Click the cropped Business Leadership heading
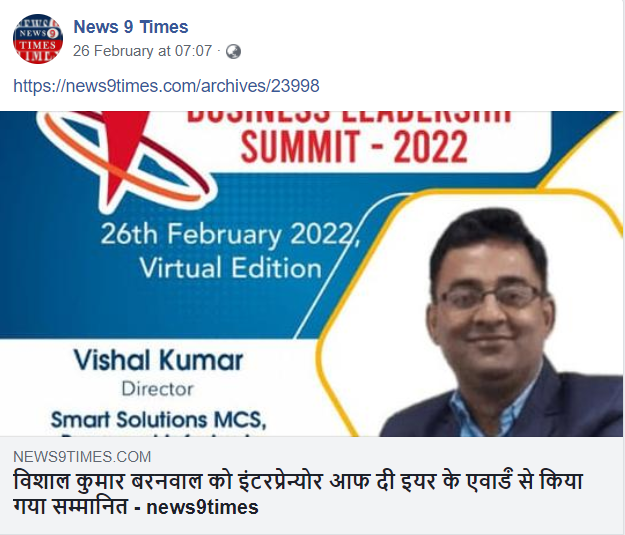Image resolution: width=625 pixels, height=535 pixels. (x=349, y=116)
